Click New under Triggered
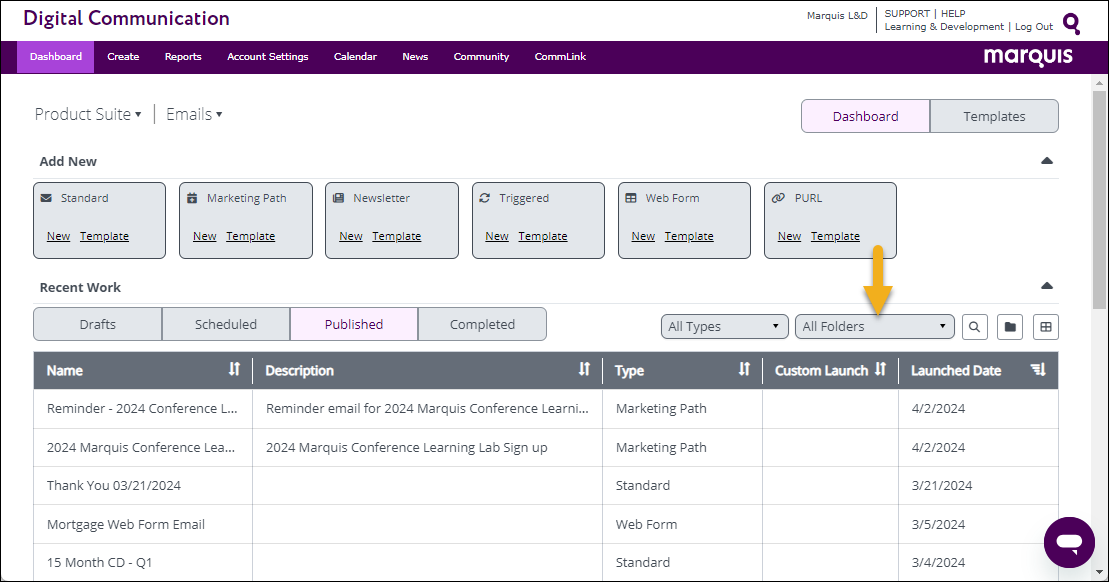Screen dimensions: 1109x582 point(497,236)
